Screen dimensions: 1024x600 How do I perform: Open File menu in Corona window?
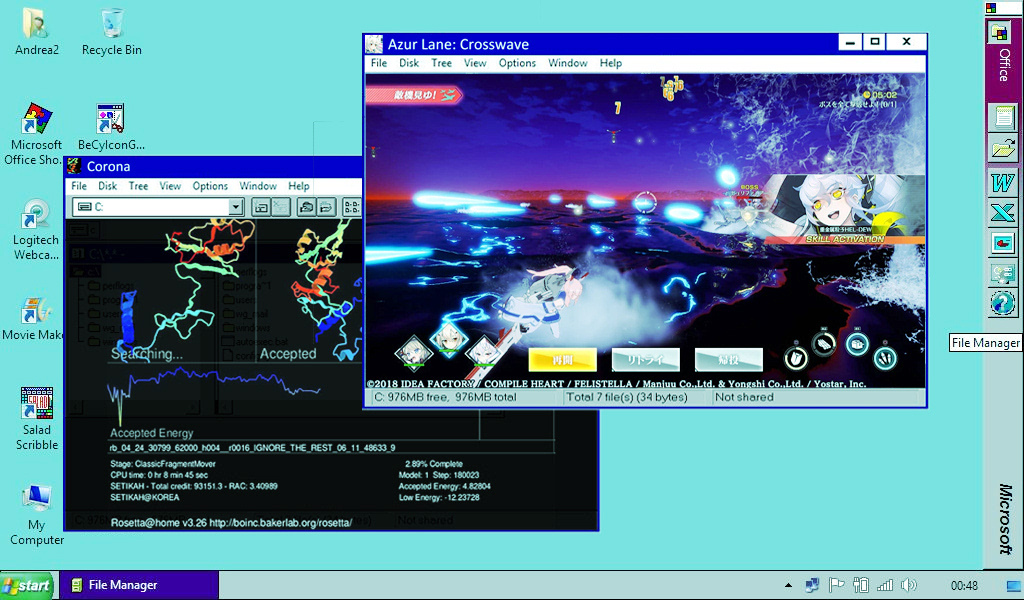point(79,186)
